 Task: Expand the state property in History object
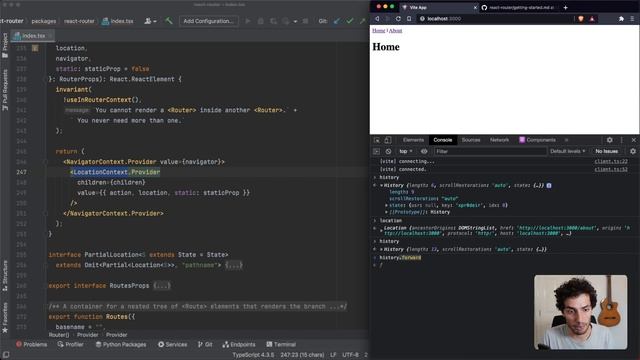386,205
